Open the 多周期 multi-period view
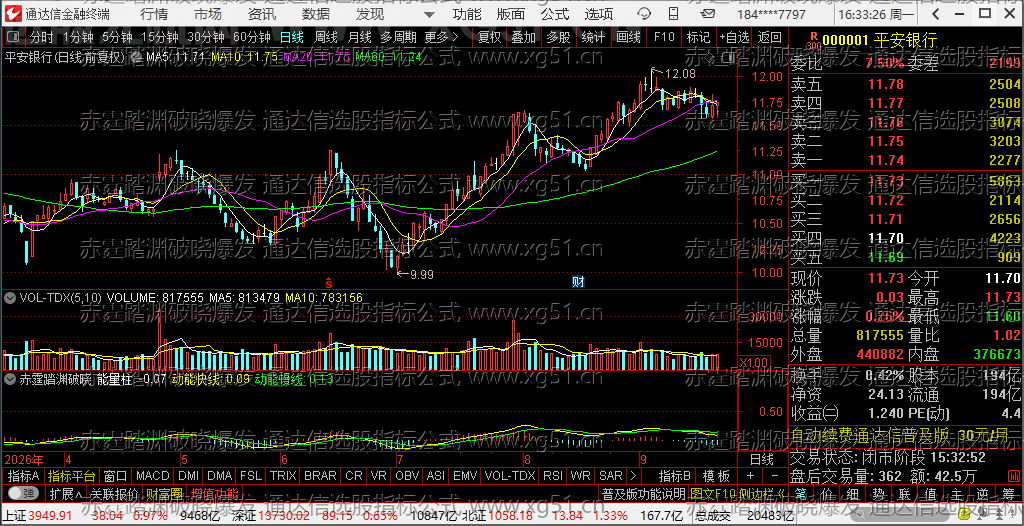This screenshot has width=1024, height=526. point(398,38)
